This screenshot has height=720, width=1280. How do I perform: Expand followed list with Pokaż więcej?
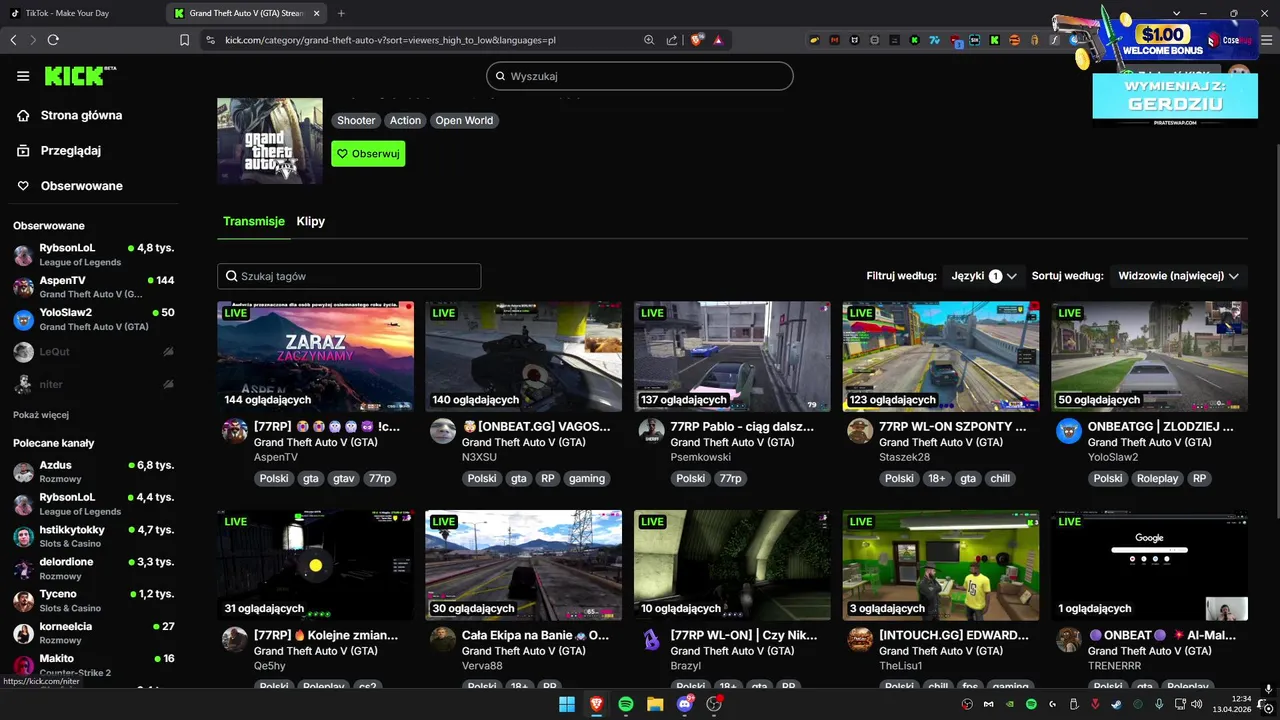pyautogui.click(x=41, y=415)
